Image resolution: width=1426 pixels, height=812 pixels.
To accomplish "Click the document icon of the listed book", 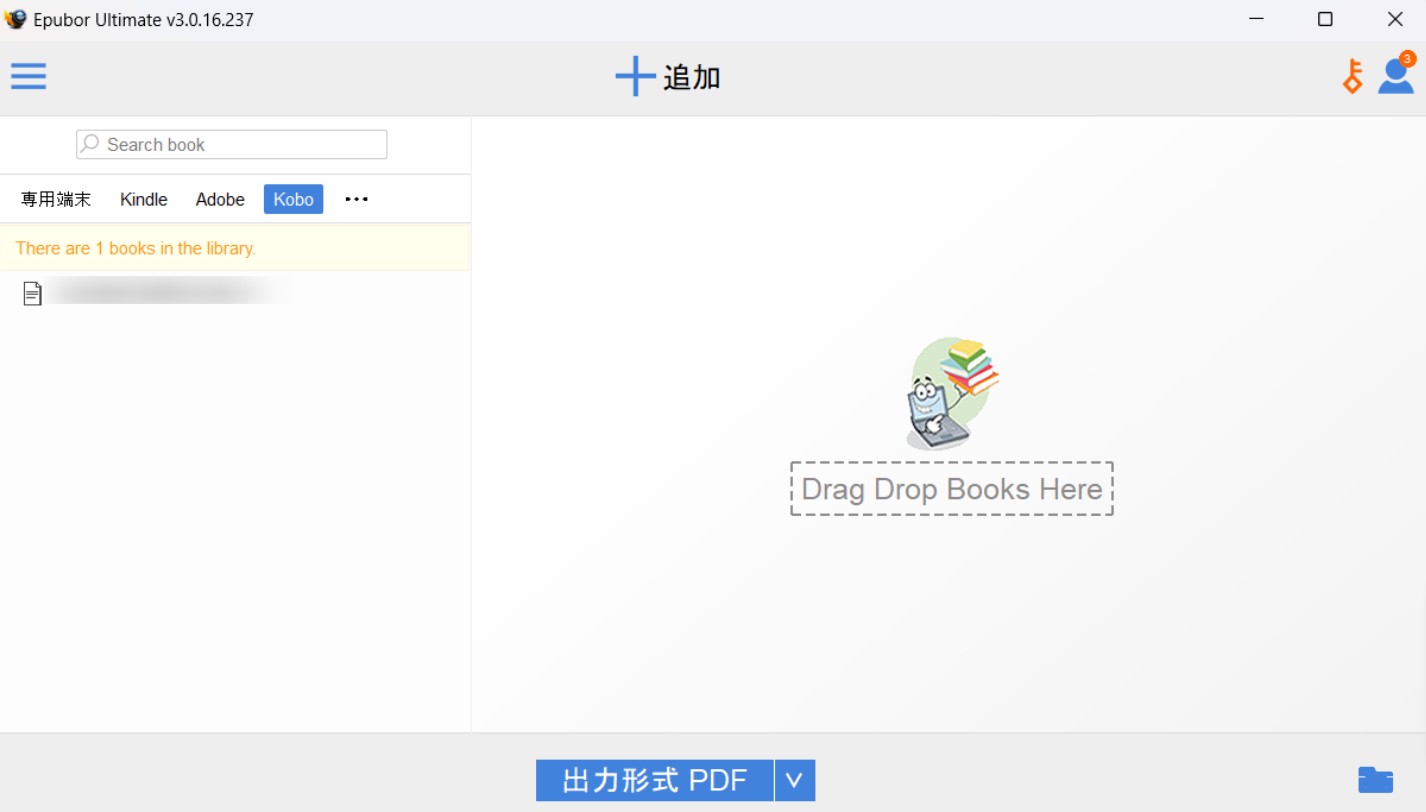I will point(33,293).
